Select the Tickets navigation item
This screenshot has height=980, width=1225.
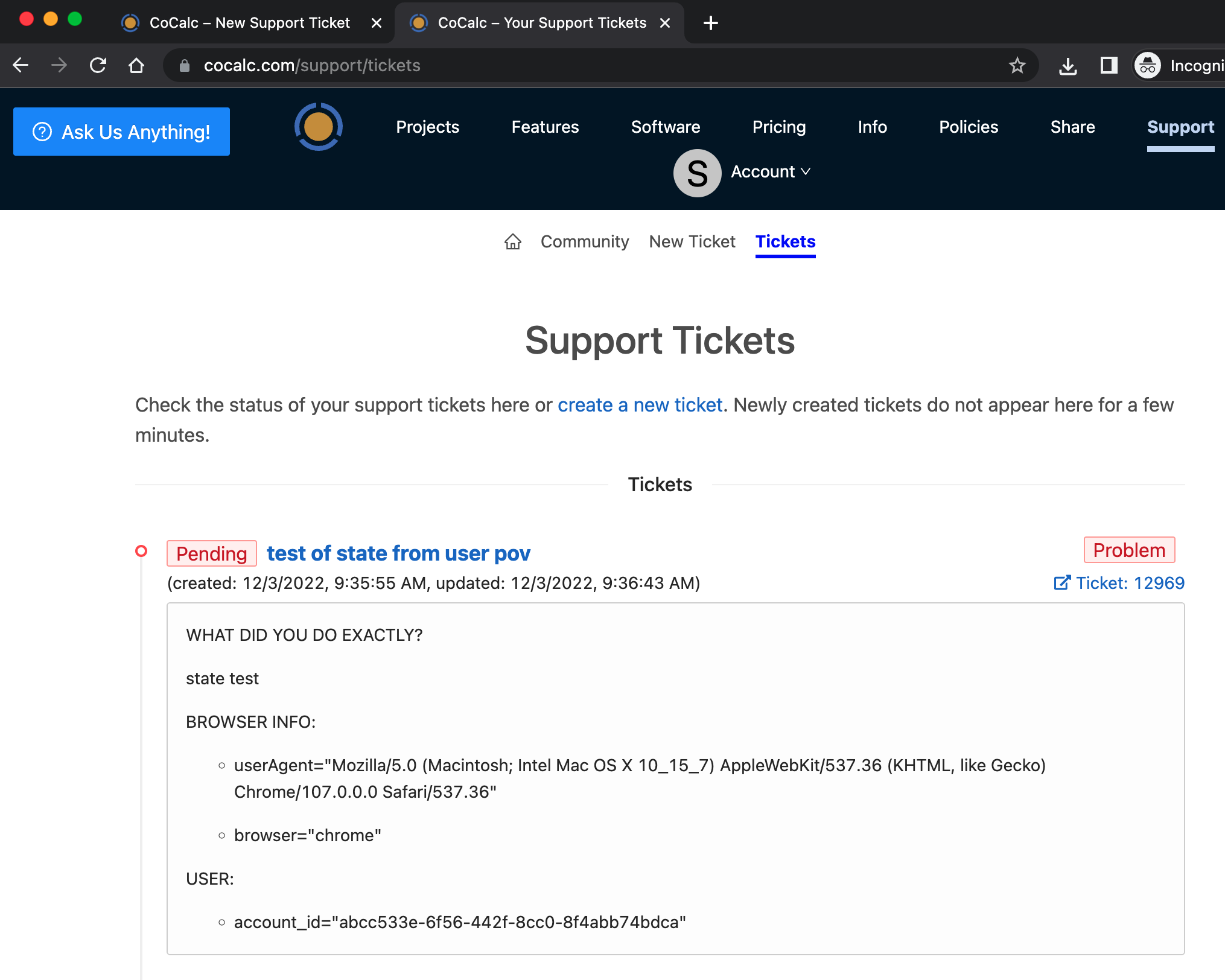(x=785, y=241)
